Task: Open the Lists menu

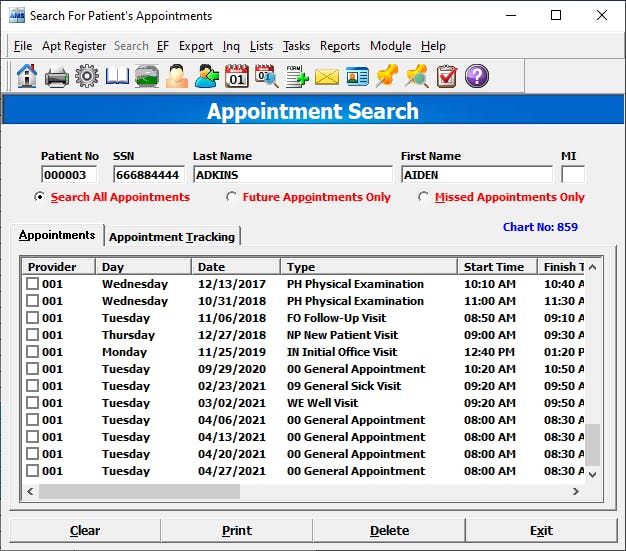Action: point(261,46)
